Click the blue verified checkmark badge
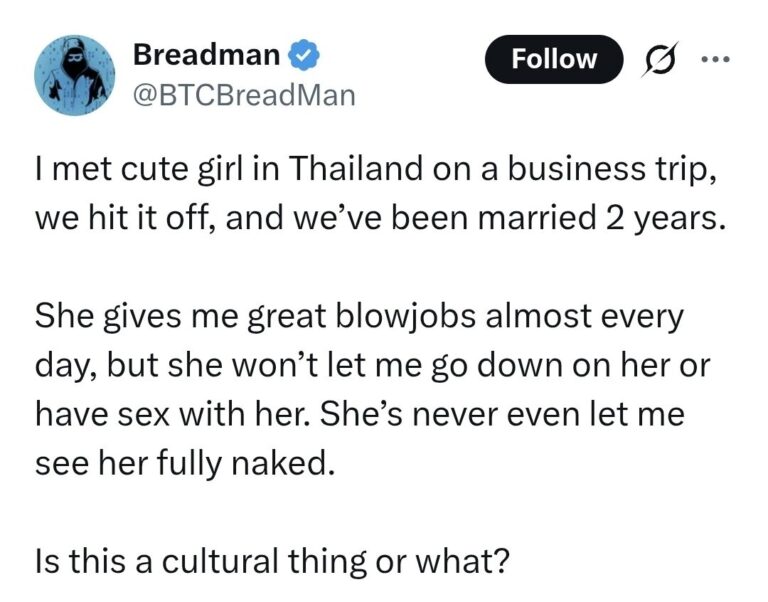 tap(303, 54)
